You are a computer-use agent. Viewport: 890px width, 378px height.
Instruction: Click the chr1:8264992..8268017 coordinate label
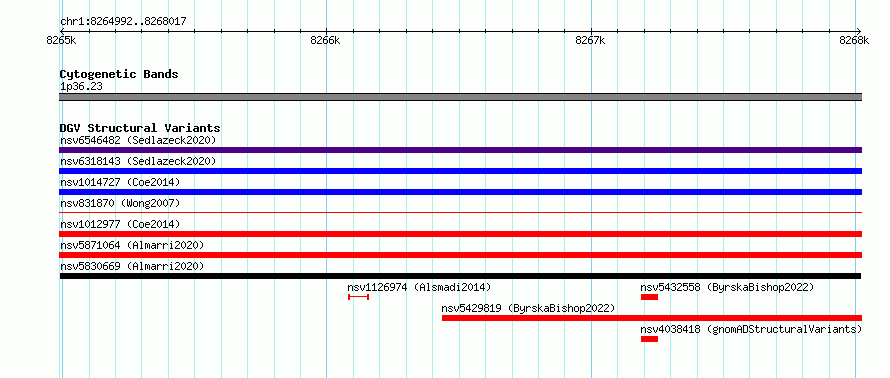click(x=123, y=22)
